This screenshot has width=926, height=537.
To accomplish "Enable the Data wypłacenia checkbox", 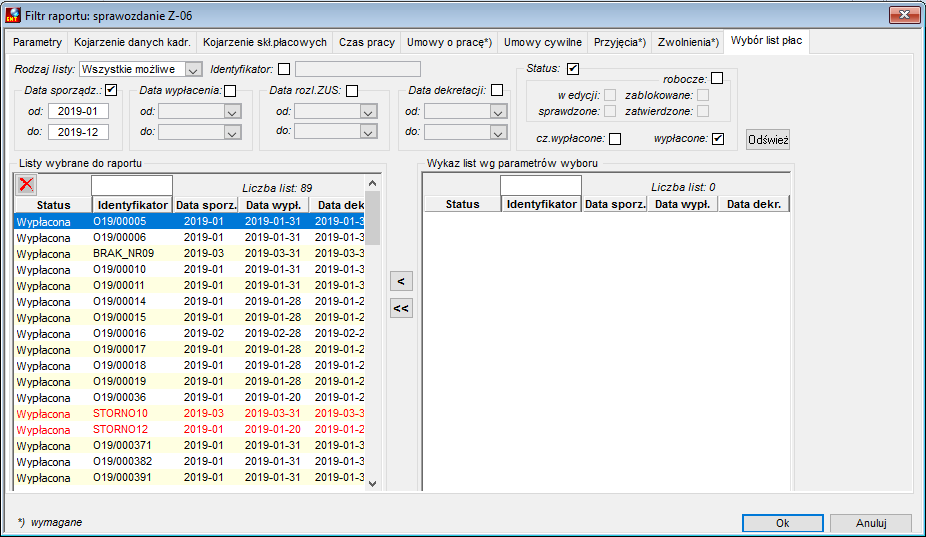I will (x=230, y=90).
